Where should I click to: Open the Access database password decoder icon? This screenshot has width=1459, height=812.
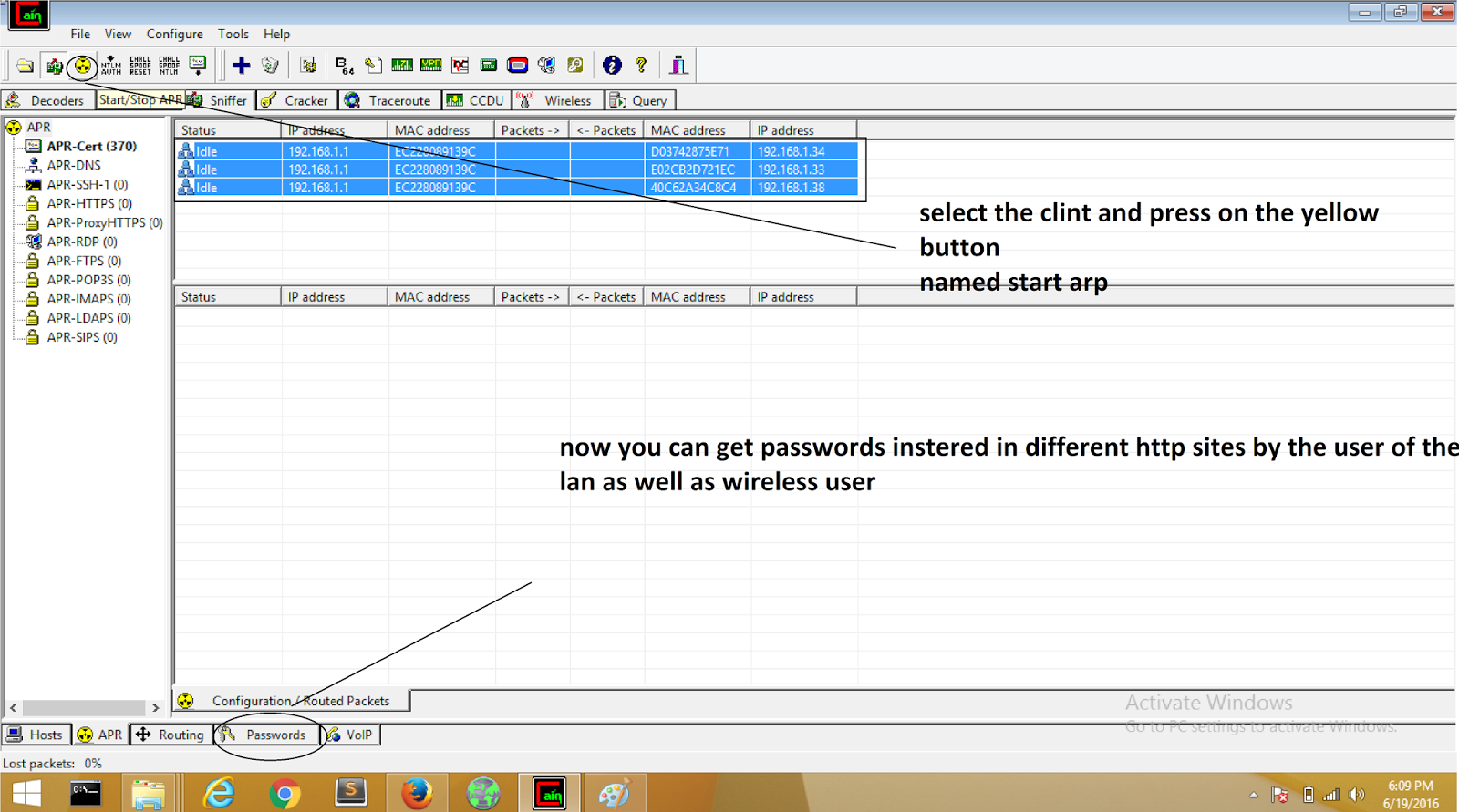point(373,65)
